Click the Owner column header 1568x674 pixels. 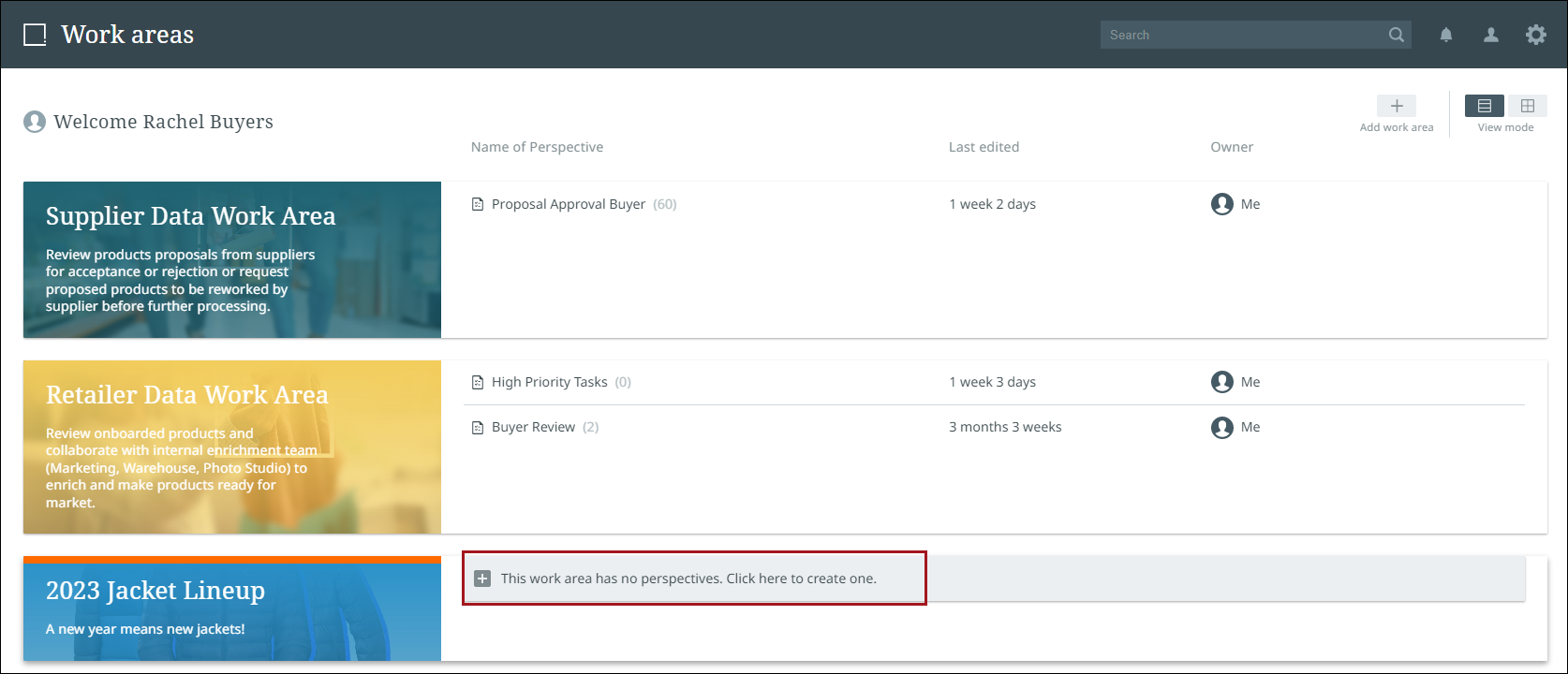1232,147
